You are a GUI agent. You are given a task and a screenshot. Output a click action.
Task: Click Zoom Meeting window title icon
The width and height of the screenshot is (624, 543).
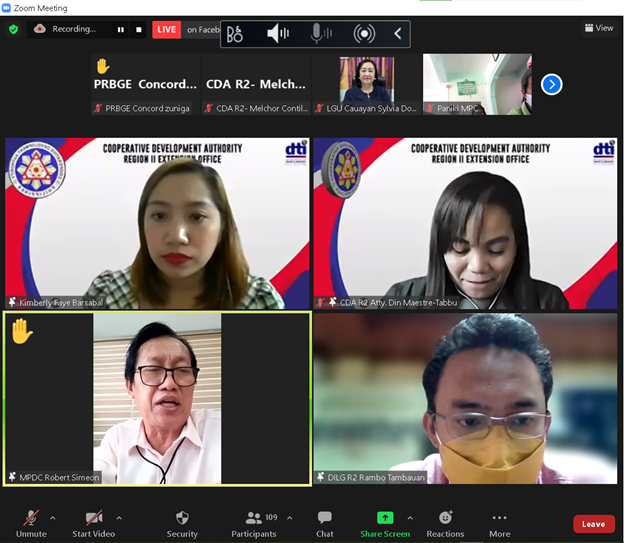tap(6, 8)
